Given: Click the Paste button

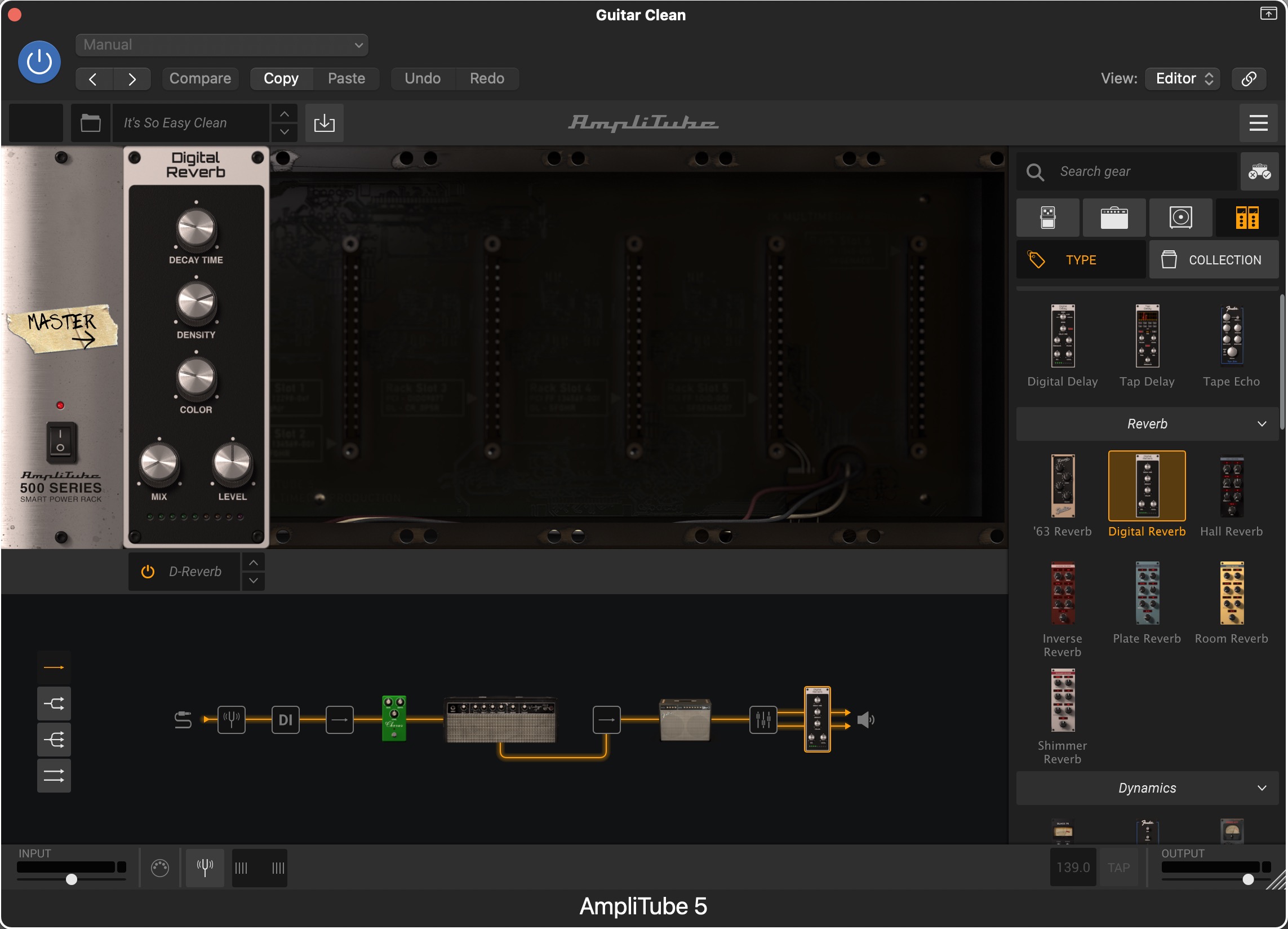Looking at the screenshot, I should 347,78.
